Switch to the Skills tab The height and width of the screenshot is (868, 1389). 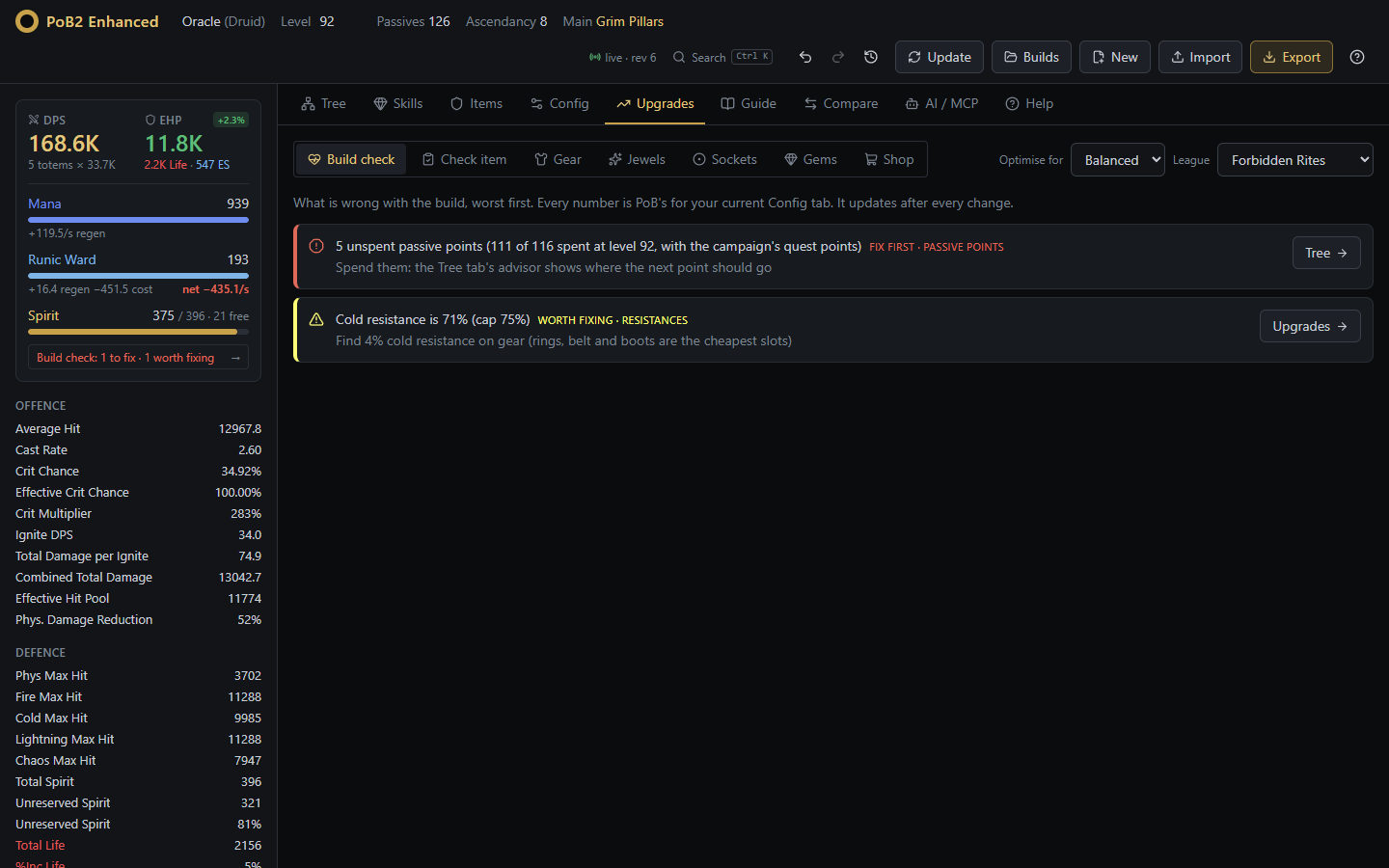click(x=398, y=103)
